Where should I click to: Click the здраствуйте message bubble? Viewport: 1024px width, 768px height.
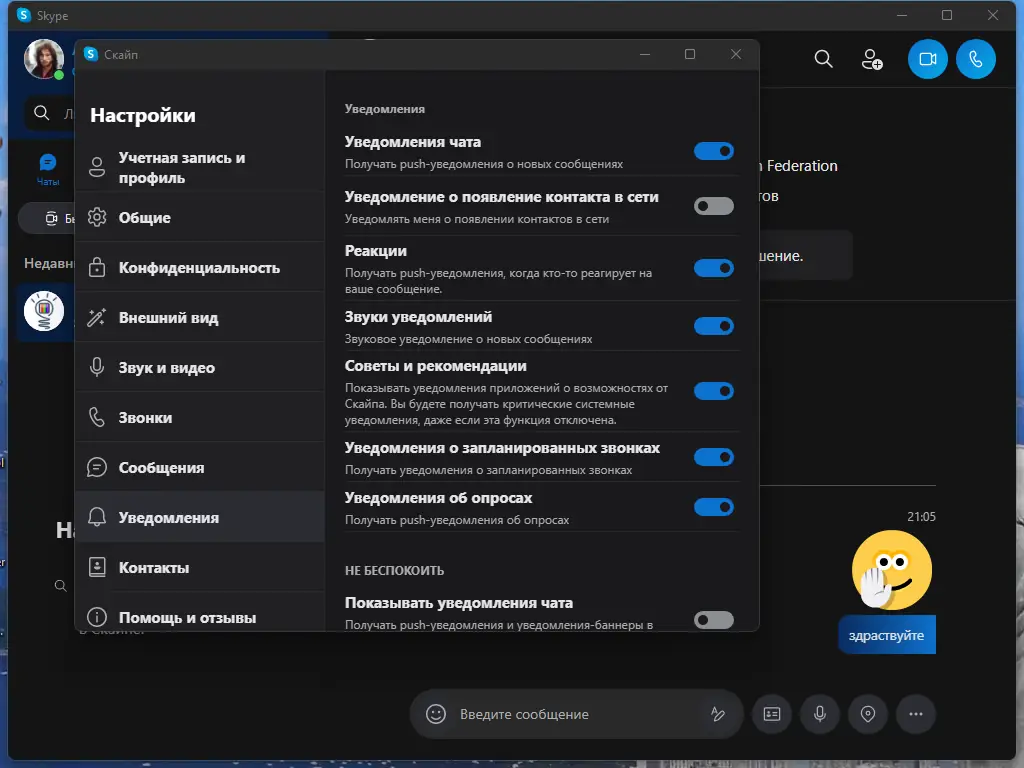(x=886, y=634)
